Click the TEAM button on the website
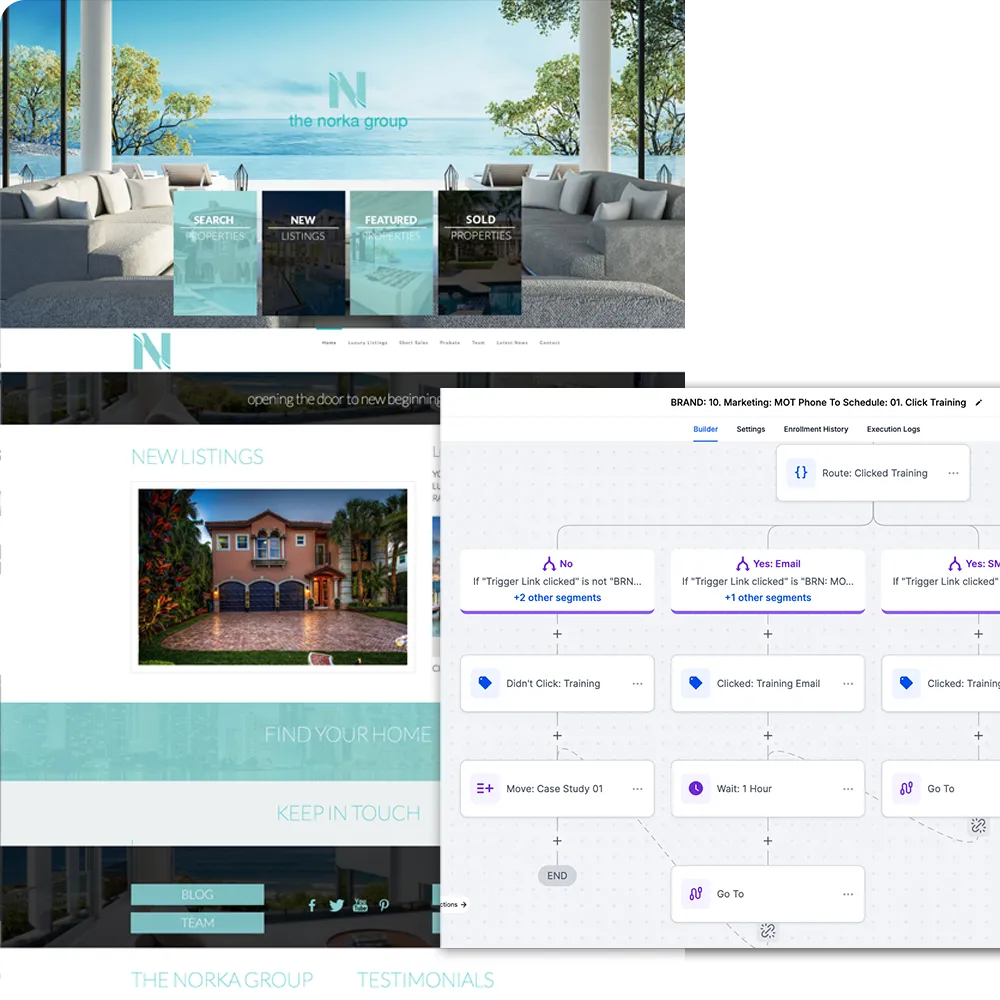 pyautogui.click(x=197, y=923)
